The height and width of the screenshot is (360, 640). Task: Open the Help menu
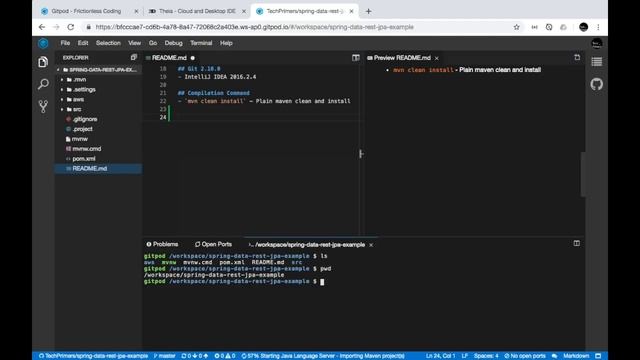pos(226,43)
